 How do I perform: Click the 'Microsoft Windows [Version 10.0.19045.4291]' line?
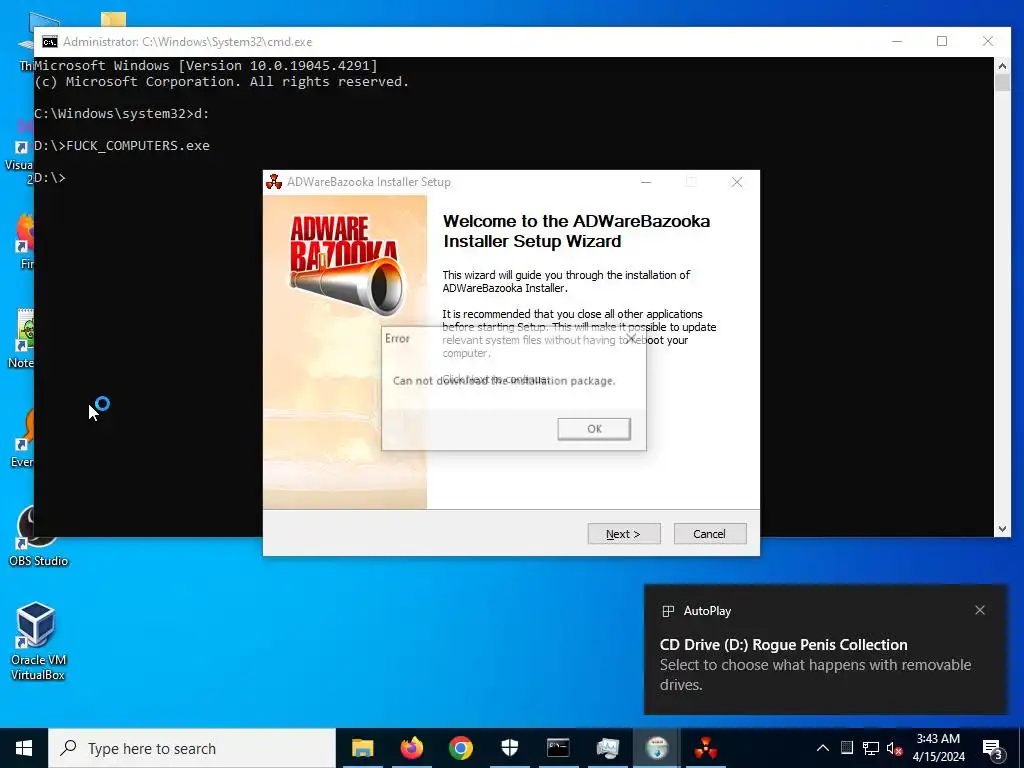point(206,65)
